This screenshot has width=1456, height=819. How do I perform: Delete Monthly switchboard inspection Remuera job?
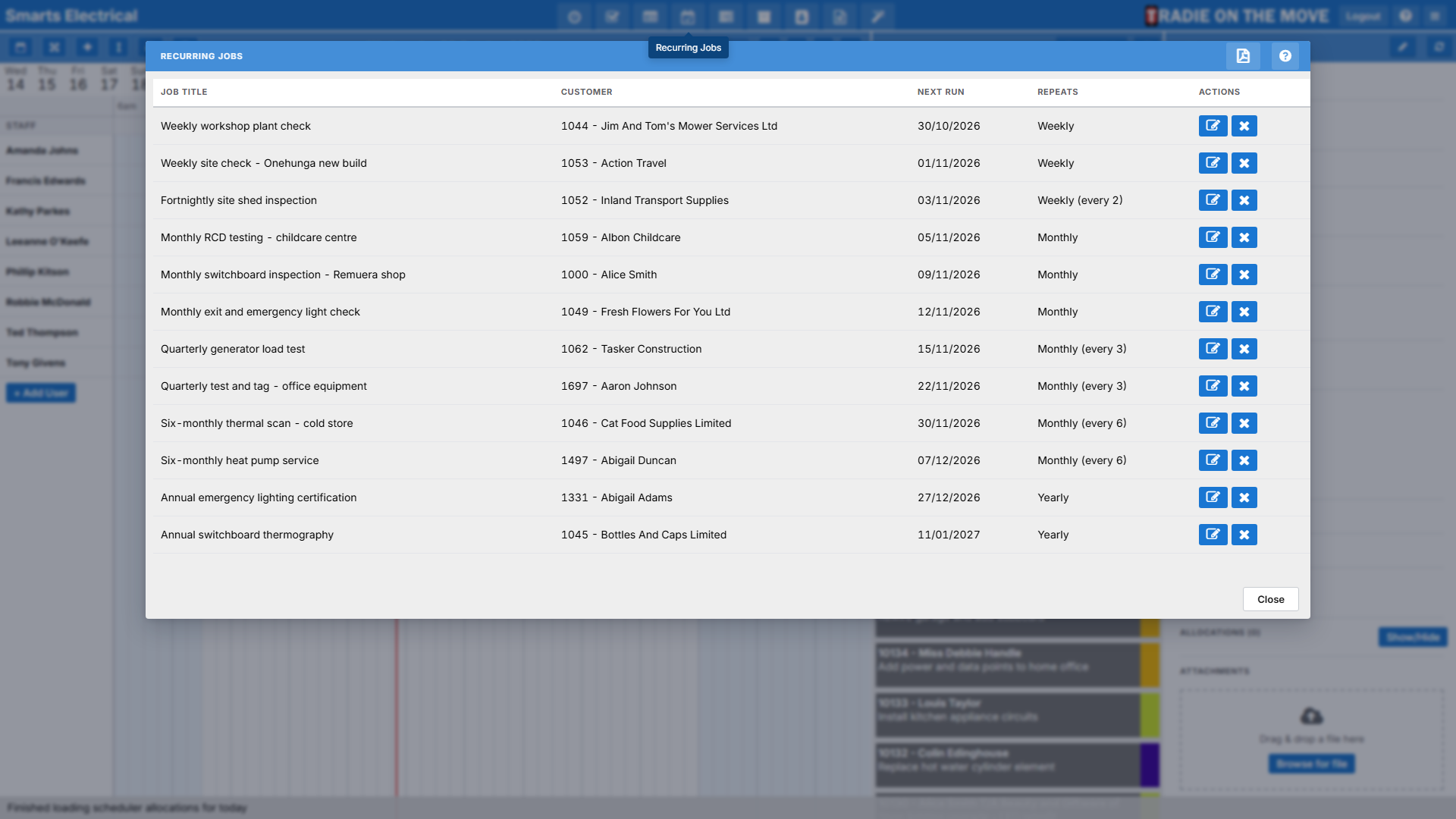click(1244, 275)
